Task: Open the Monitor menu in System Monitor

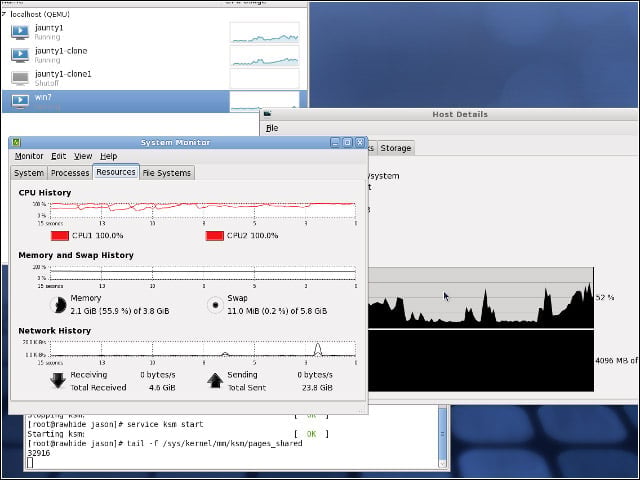Action: (29, 156)
